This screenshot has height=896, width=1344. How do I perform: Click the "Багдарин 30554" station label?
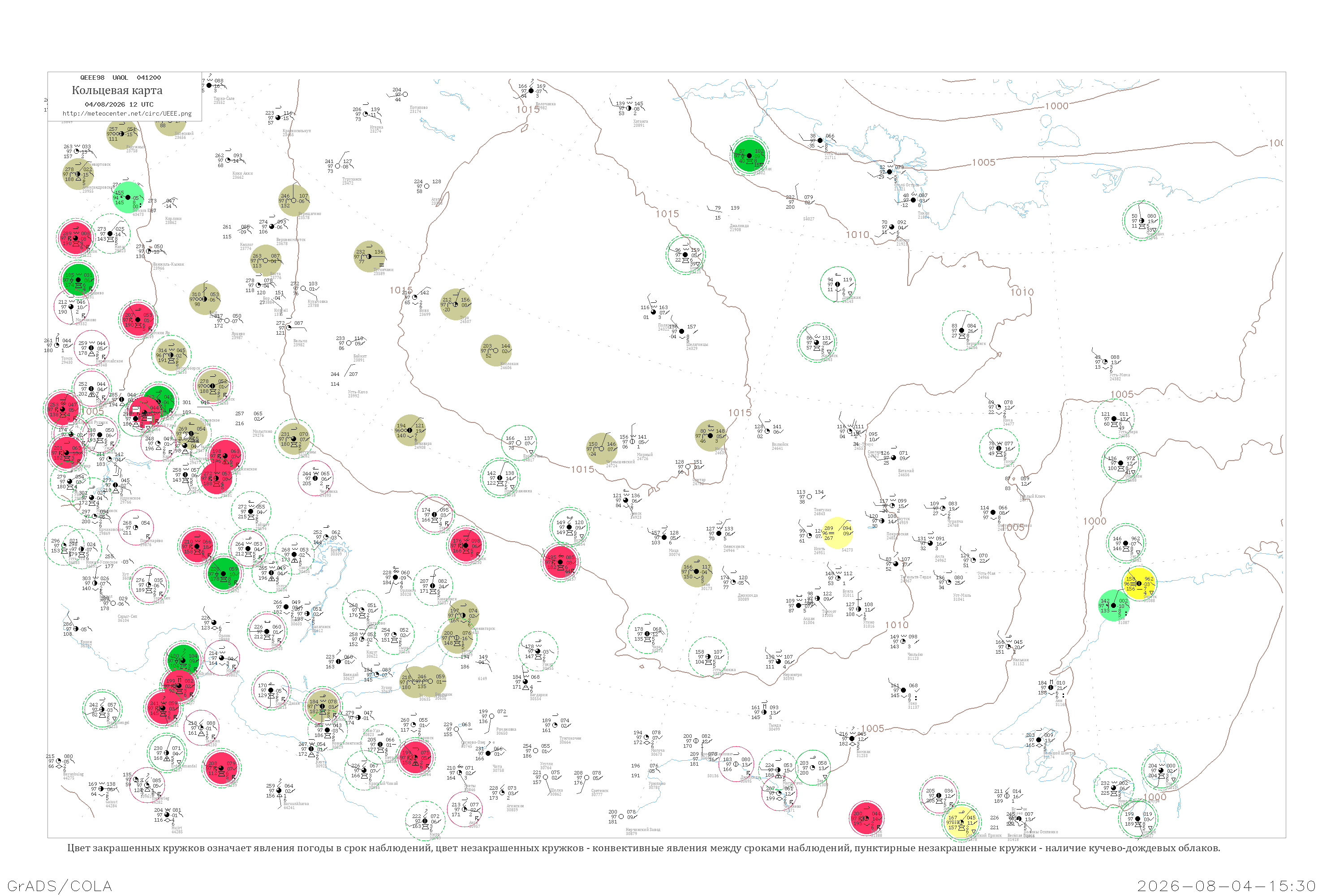tap(538, 697)
